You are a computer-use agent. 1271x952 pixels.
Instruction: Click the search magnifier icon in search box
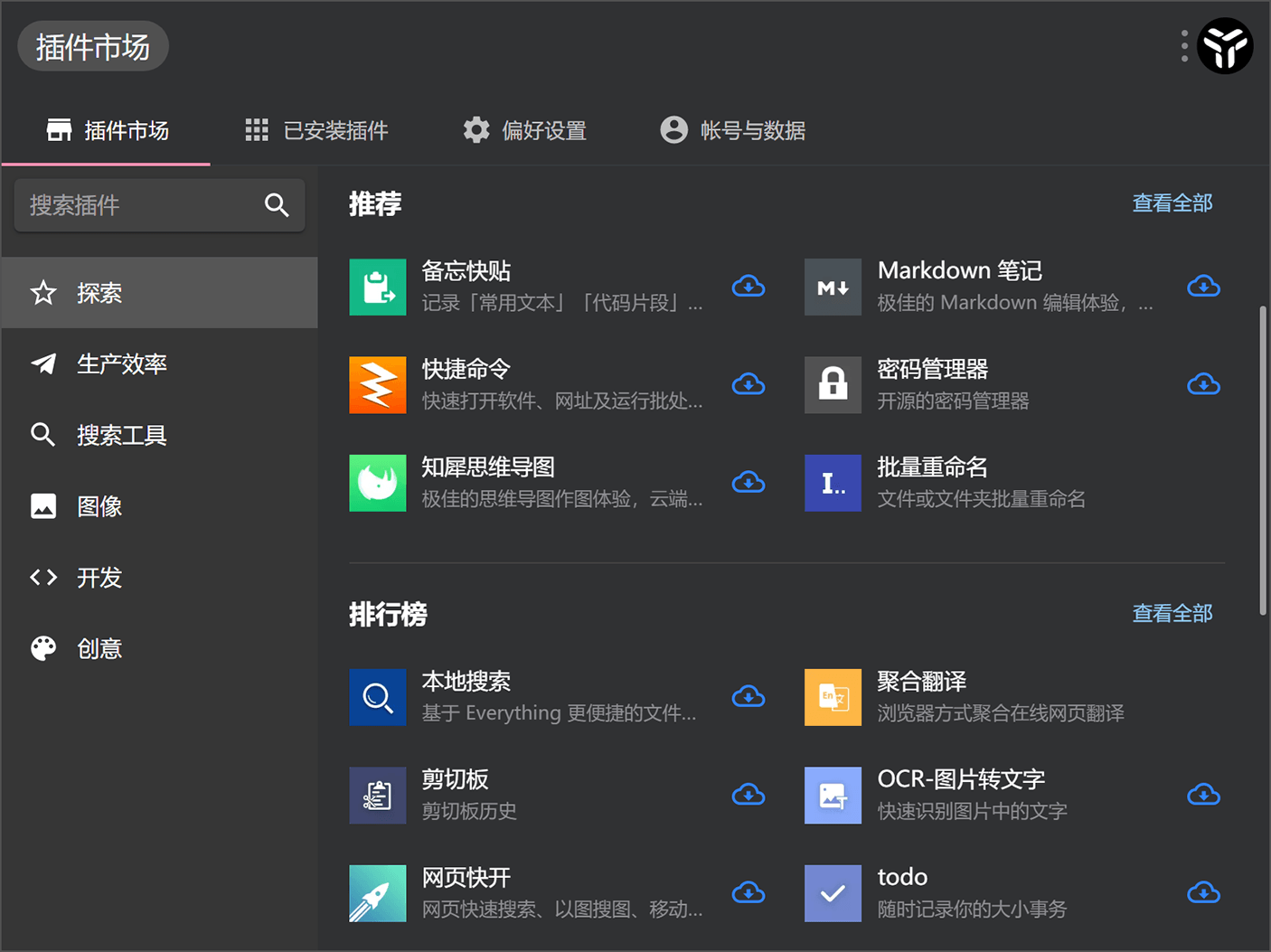click(277, 205)
